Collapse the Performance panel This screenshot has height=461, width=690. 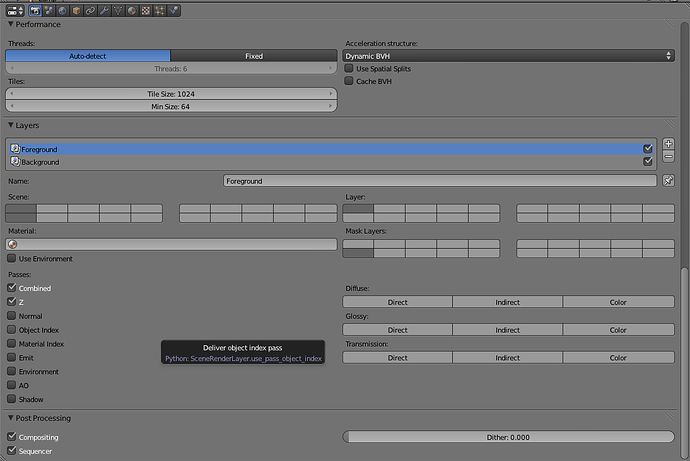click(x=11, y=24)
